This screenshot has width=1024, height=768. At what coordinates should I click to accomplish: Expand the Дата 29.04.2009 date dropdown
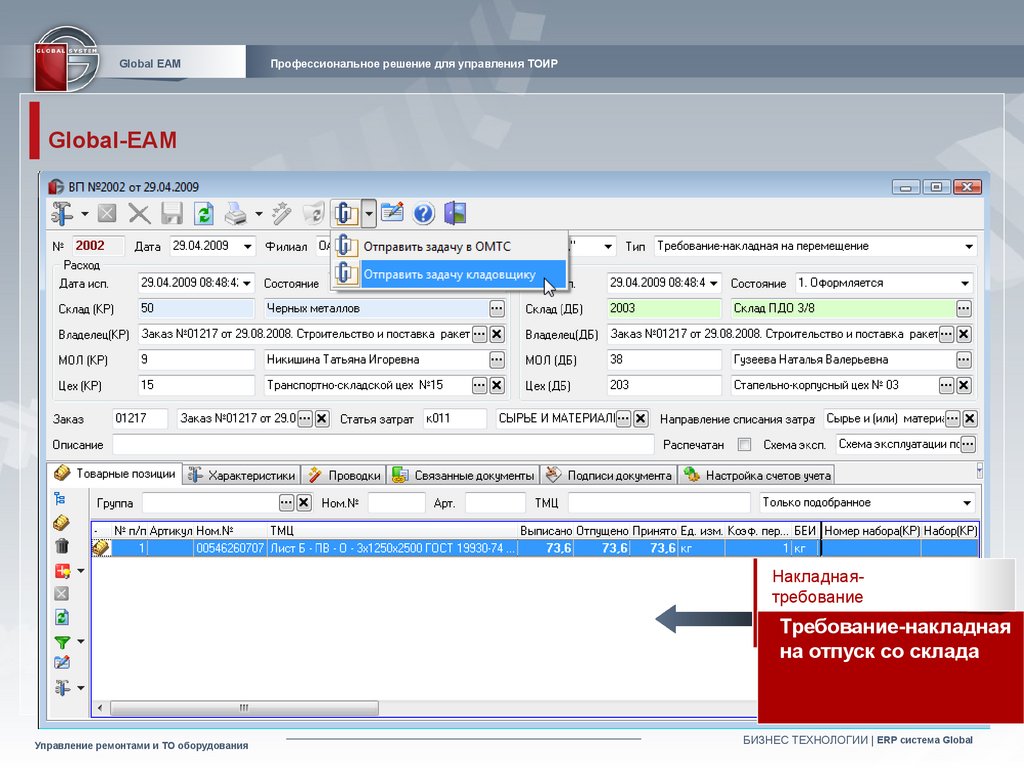coord(248,247)
